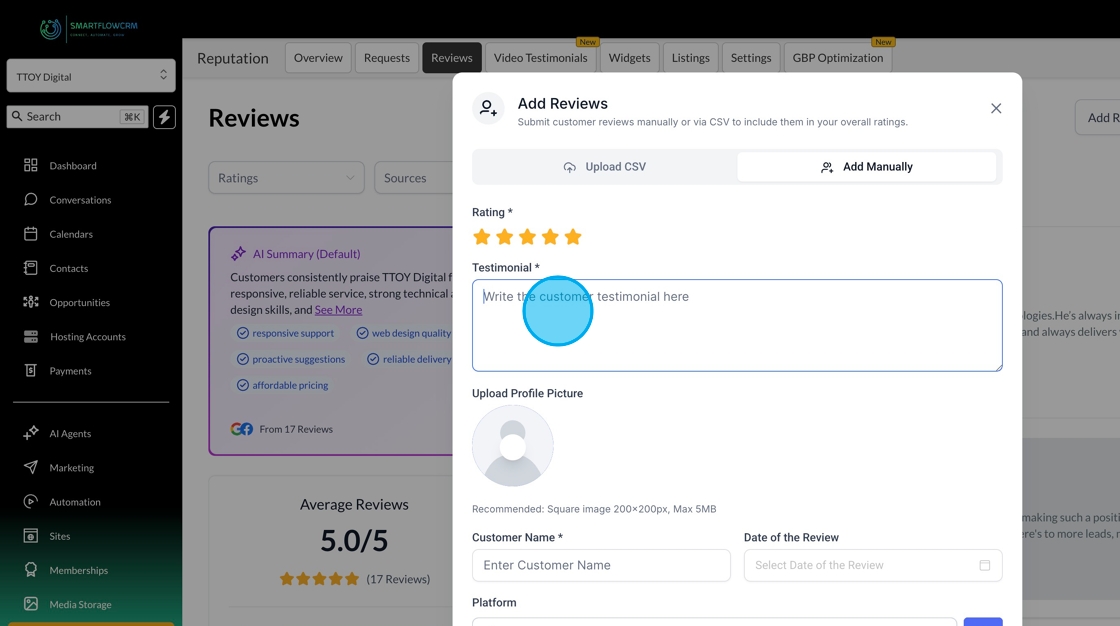
Task: Open the Memberships icon
Action: coord(30,570)
